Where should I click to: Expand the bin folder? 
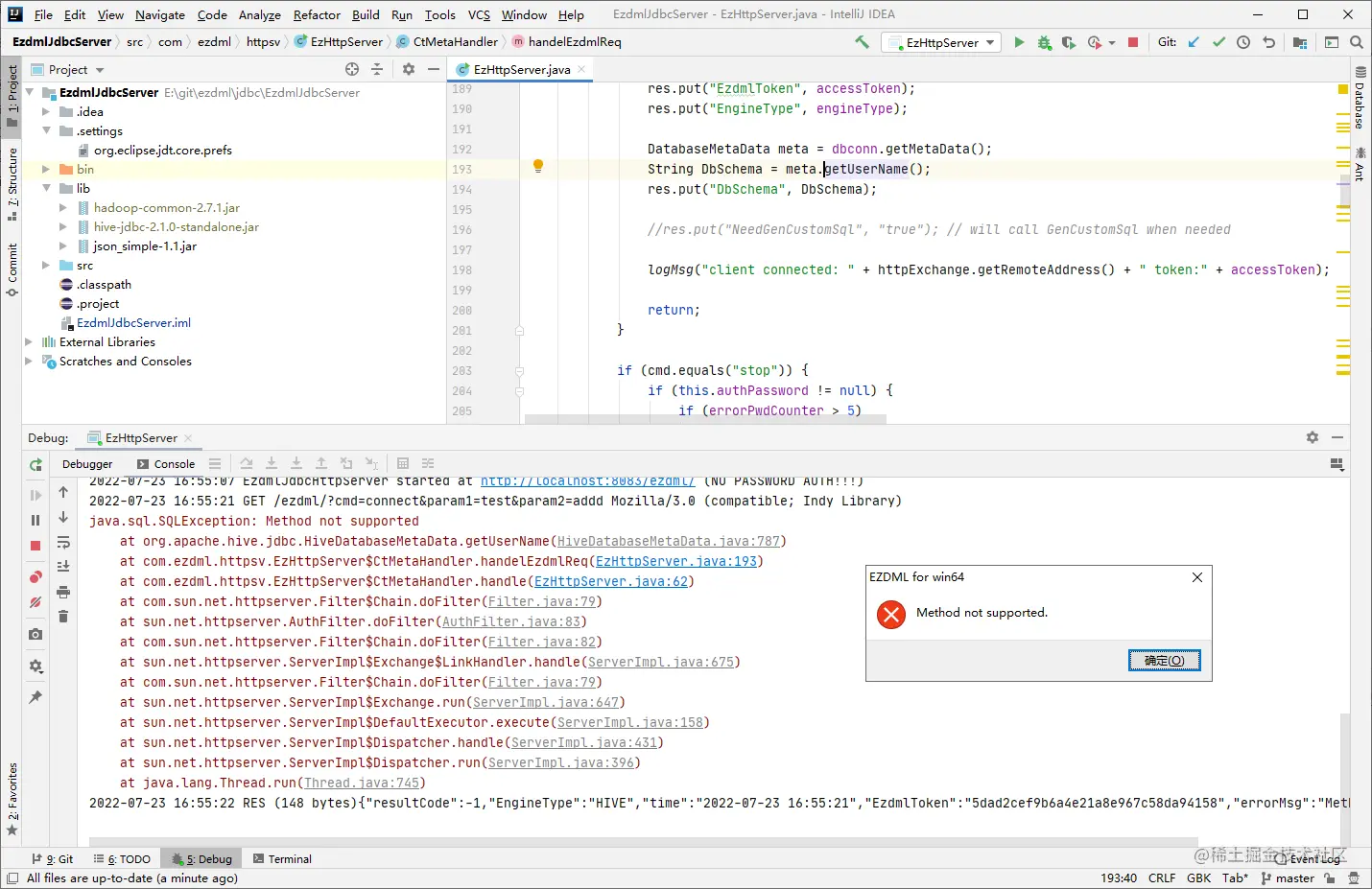[x=45, y=170]
